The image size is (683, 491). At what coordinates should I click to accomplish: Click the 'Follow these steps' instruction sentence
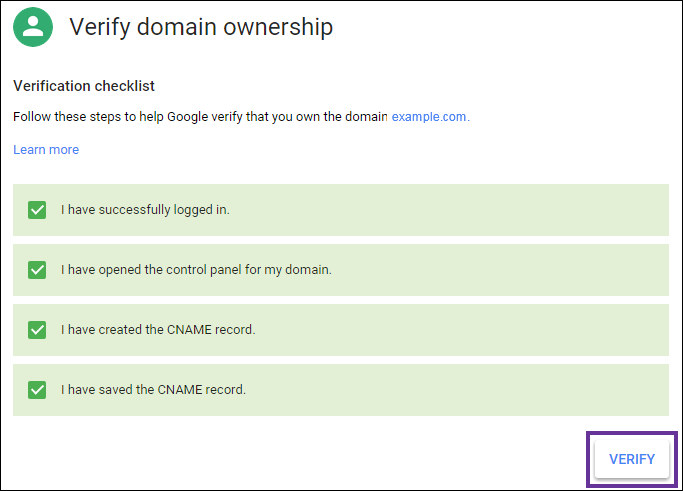pos(200,117)
